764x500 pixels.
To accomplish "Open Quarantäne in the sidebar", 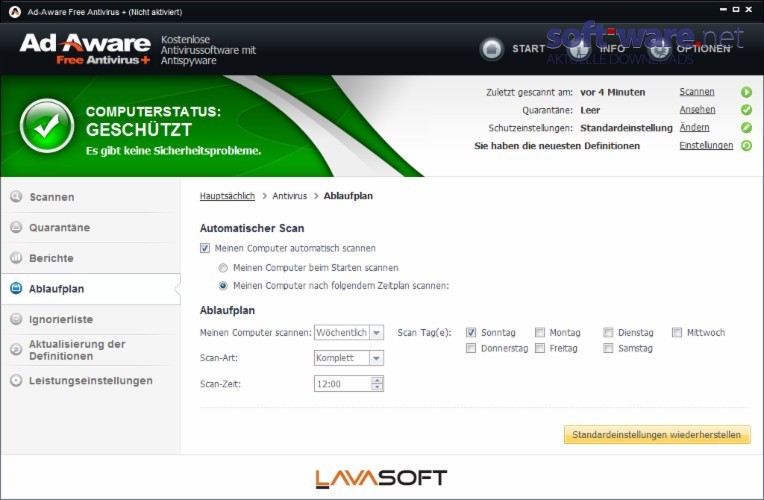I will [x=91, y=228].
